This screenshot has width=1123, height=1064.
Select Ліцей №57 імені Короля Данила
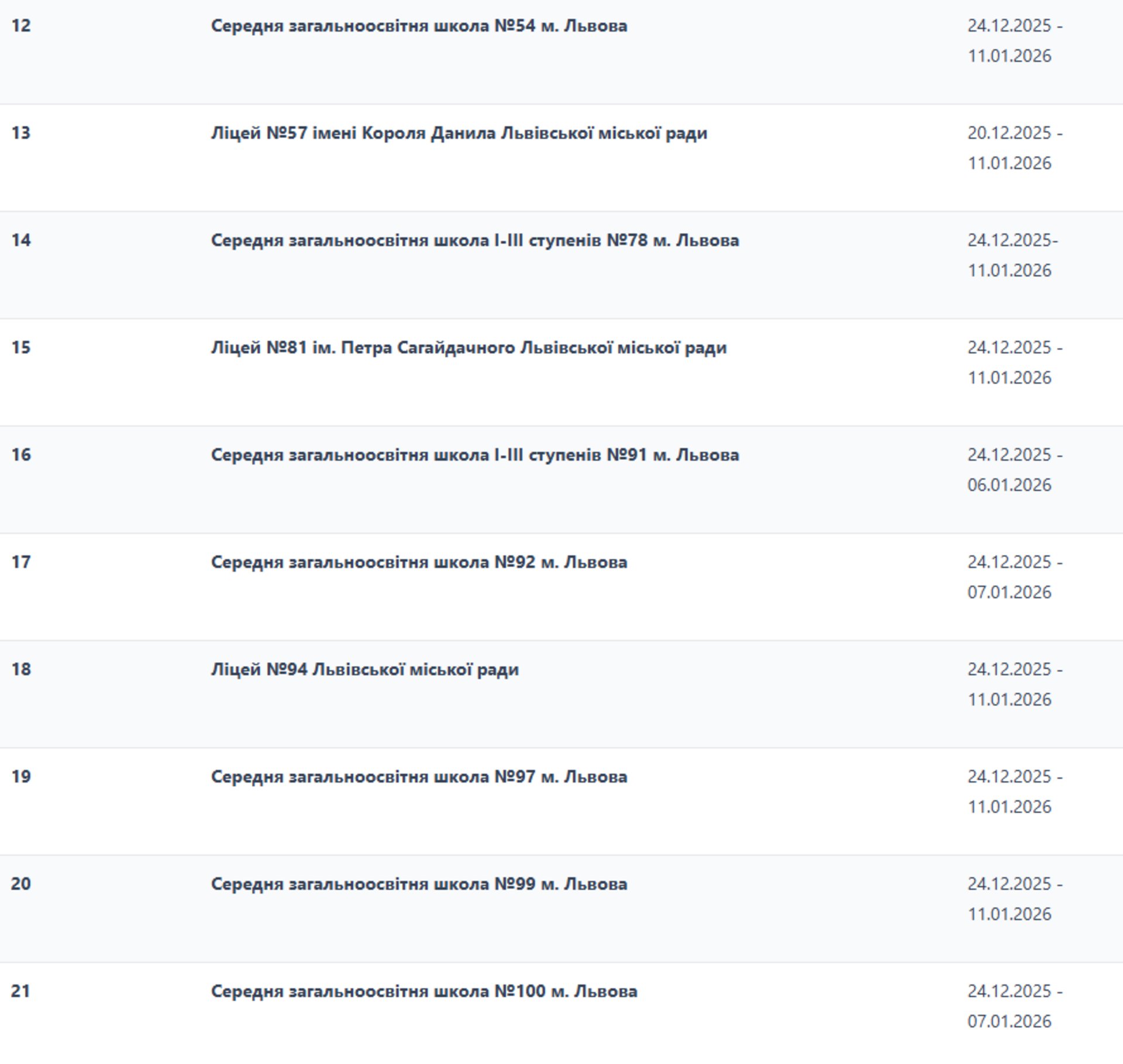[459, 133]
